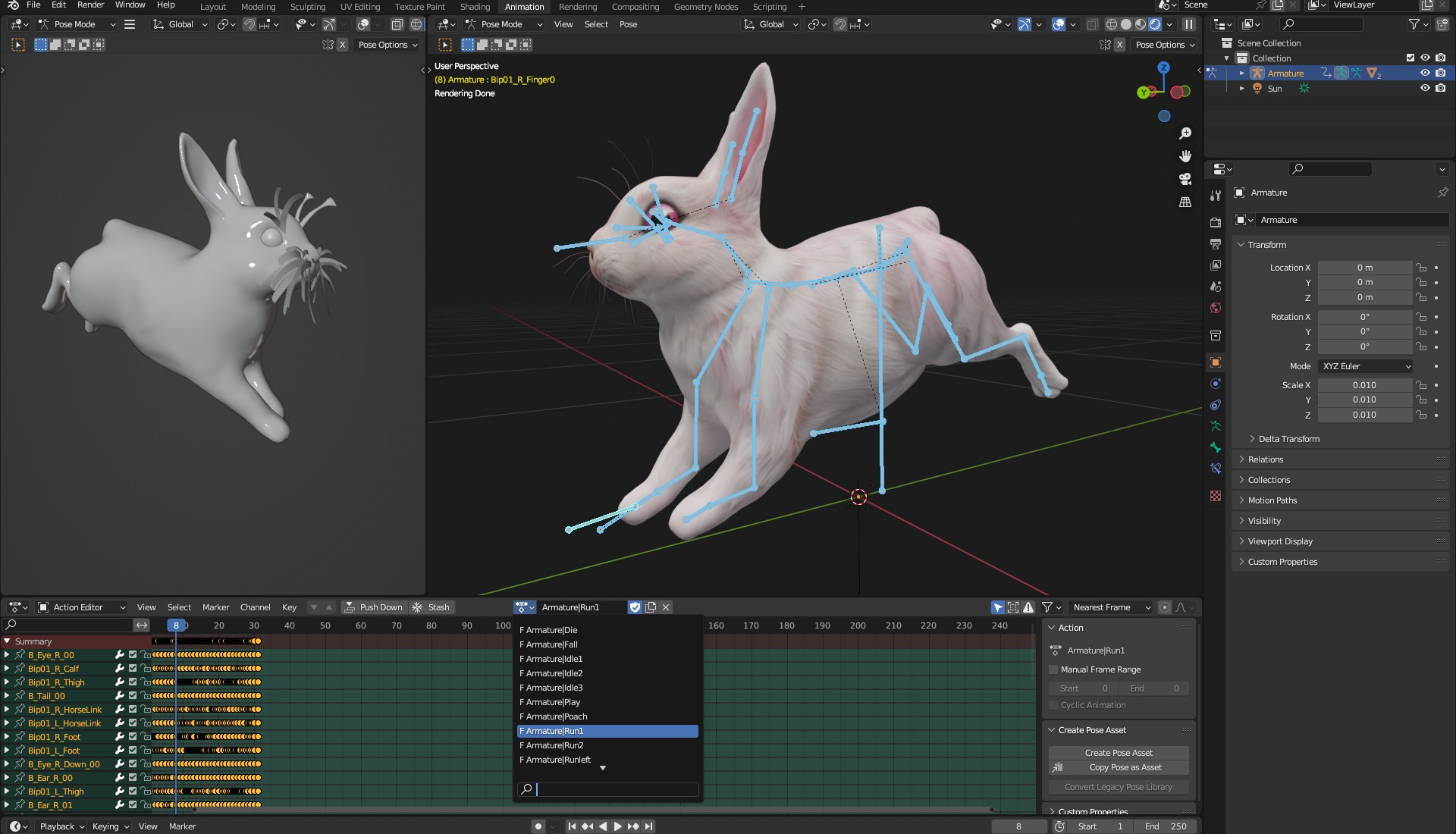Viewport: 1456px width, 834px height.
Task: Click the pan hand icon in viewport
Action: coord(1185,156)
